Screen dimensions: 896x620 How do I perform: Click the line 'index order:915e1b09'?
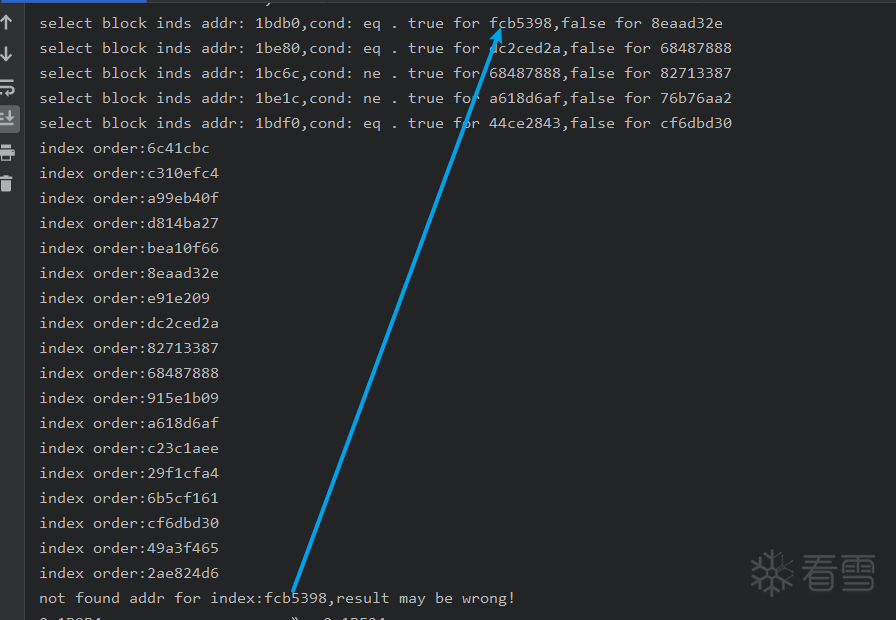coord(129,398)
